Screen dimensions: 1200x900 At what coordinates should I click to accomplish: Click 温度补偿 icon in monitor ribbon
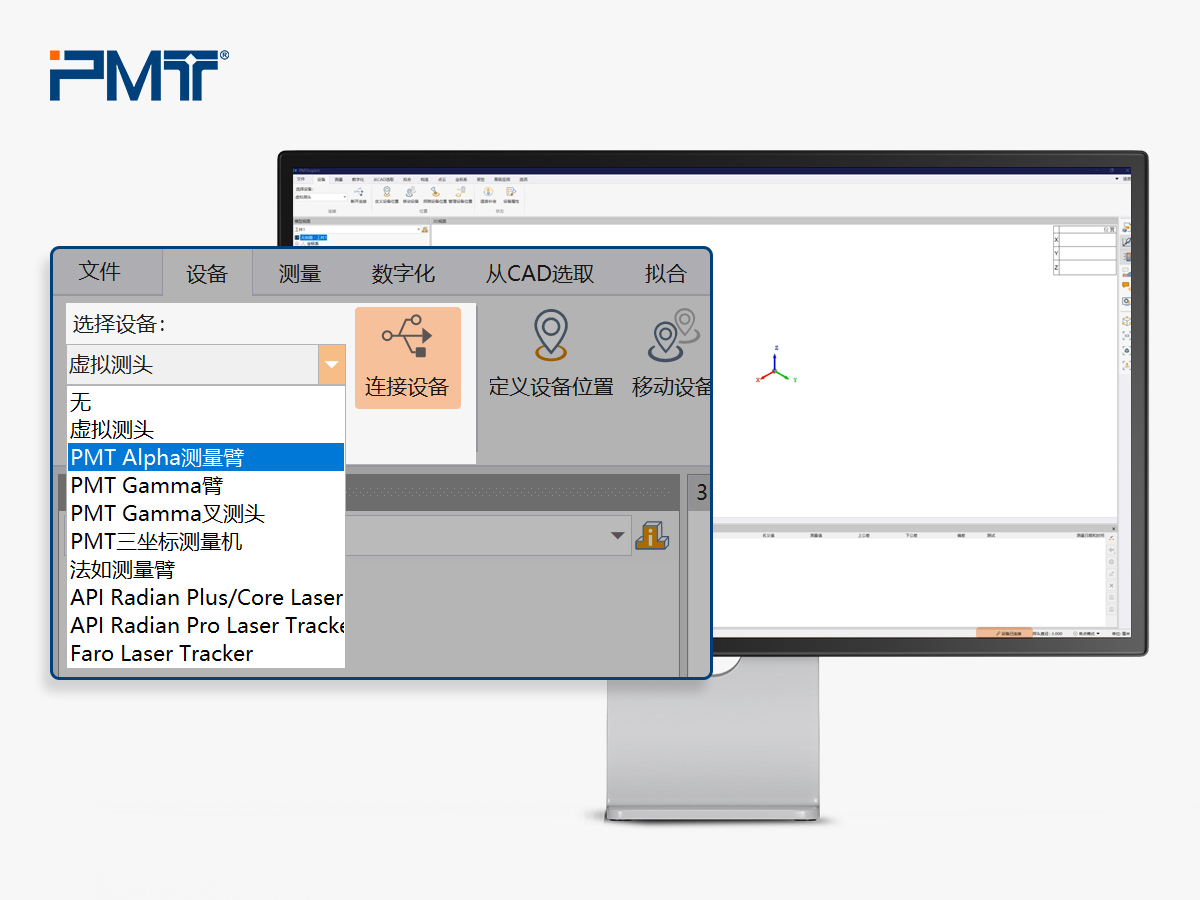pyautogui.click(x=488, y=191)
